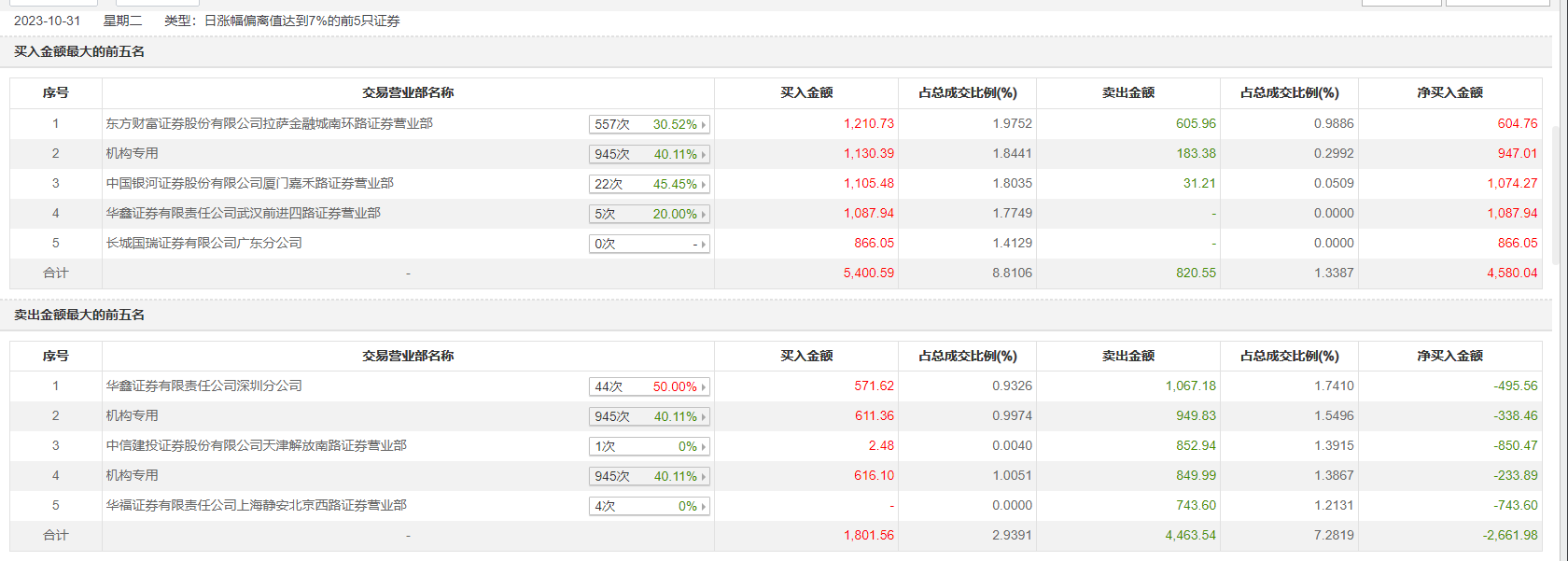This screenshot has height=561, width=1568.
Task: Expand the 44次 50.00% stats box
Action: 650,386
